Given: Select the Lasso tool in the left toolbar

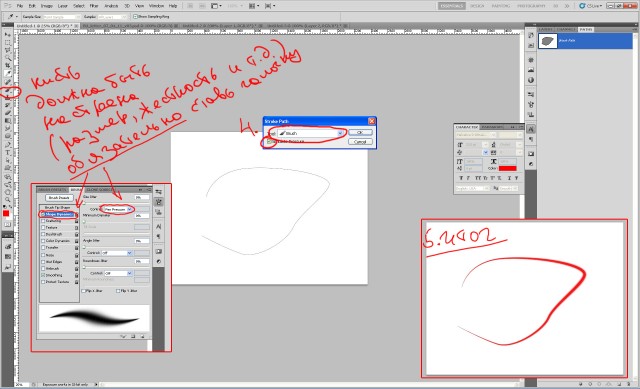Looking at the screenshot, I should (7, 50).
